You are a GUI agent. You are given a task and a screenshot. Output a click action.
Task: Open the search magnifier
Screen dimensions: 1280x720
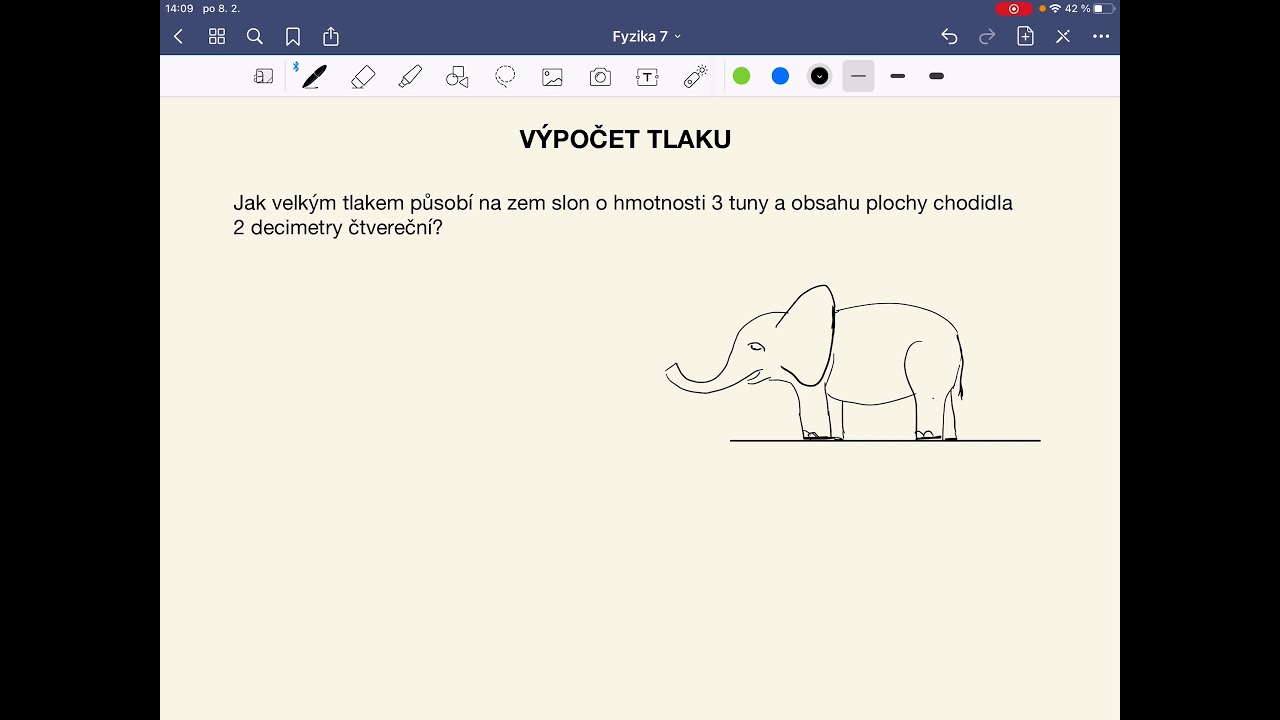pos(255,37)
